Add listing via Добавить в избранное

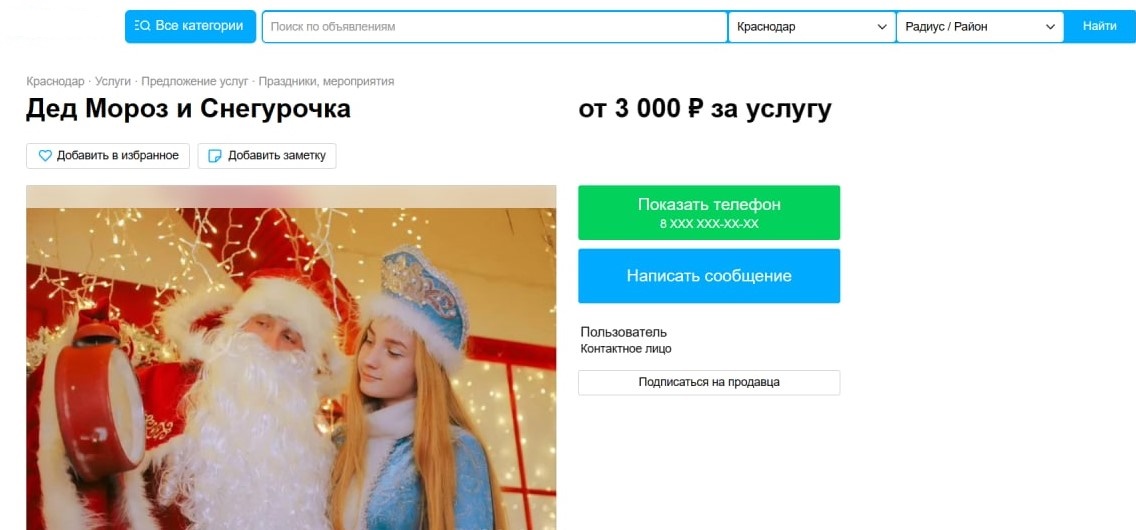pyautogui.click(x=108, y=156)
